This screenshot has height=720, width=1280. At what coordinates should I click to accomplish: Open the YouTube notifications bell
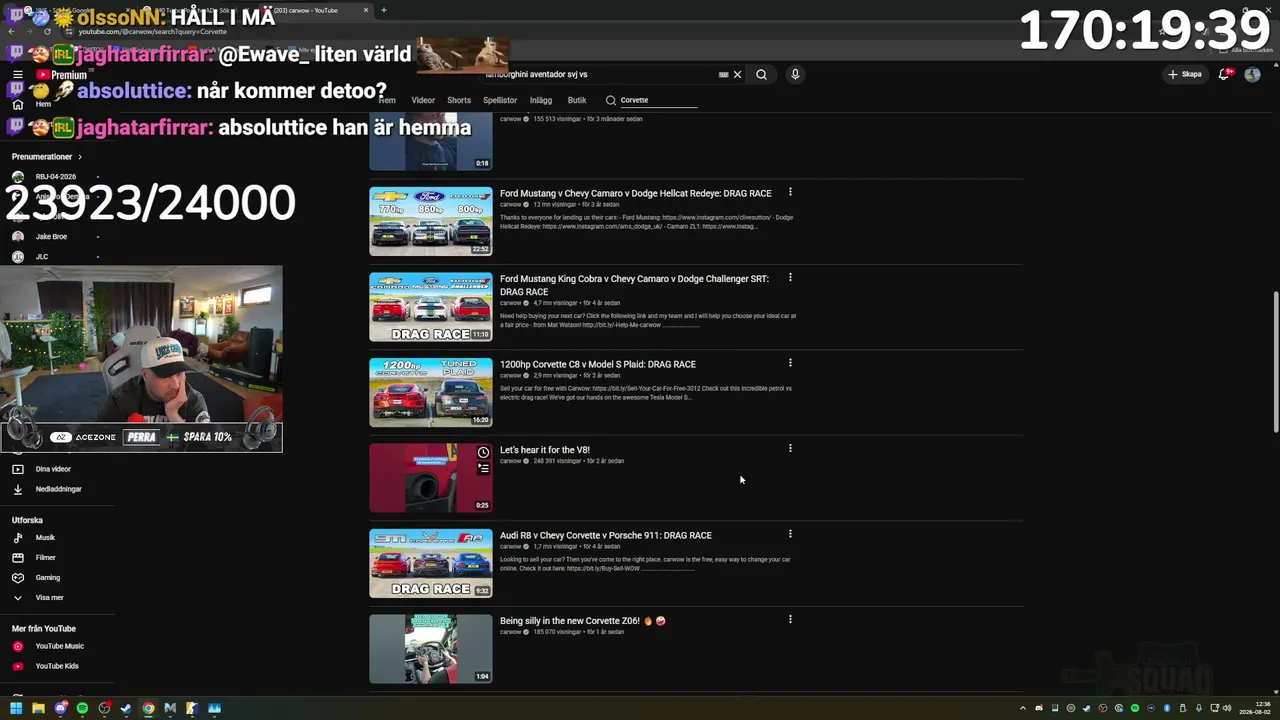coord(1224,74)
